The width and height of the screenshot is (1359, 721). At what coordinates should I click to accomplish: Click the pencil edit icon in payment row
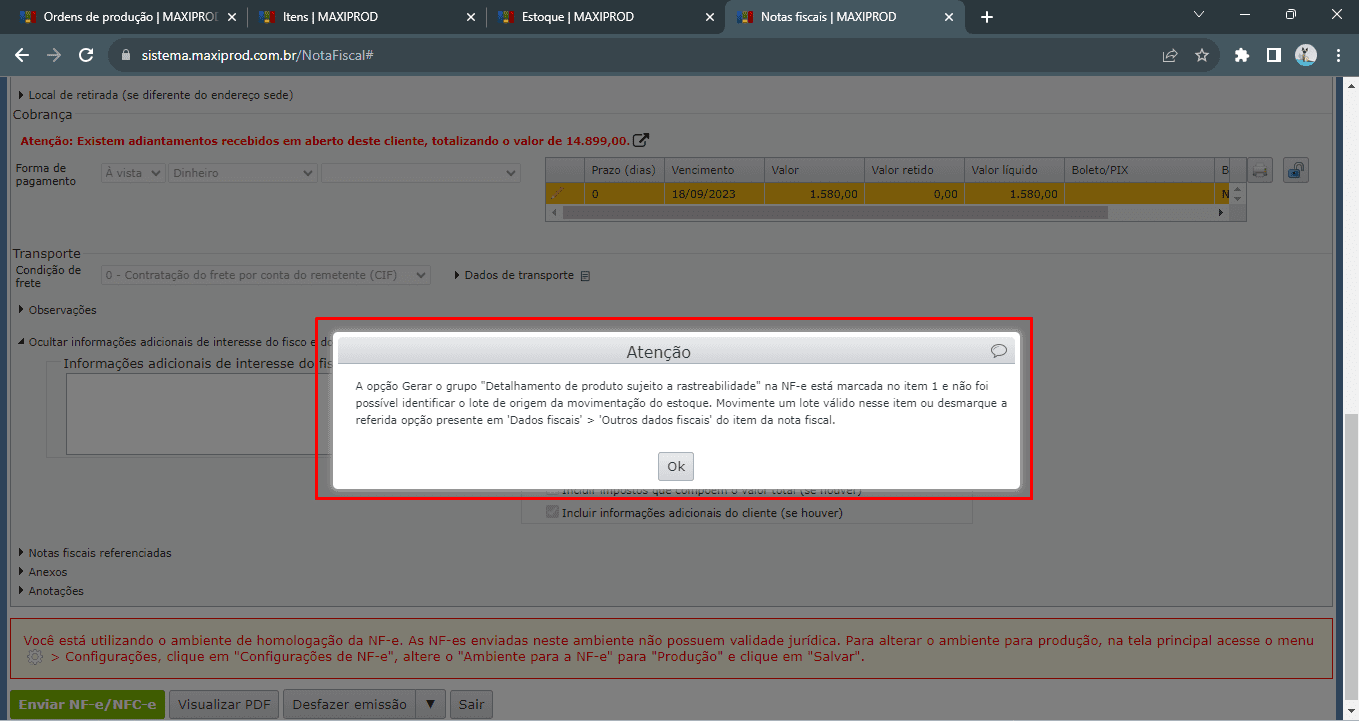click(x=558, y=193)
